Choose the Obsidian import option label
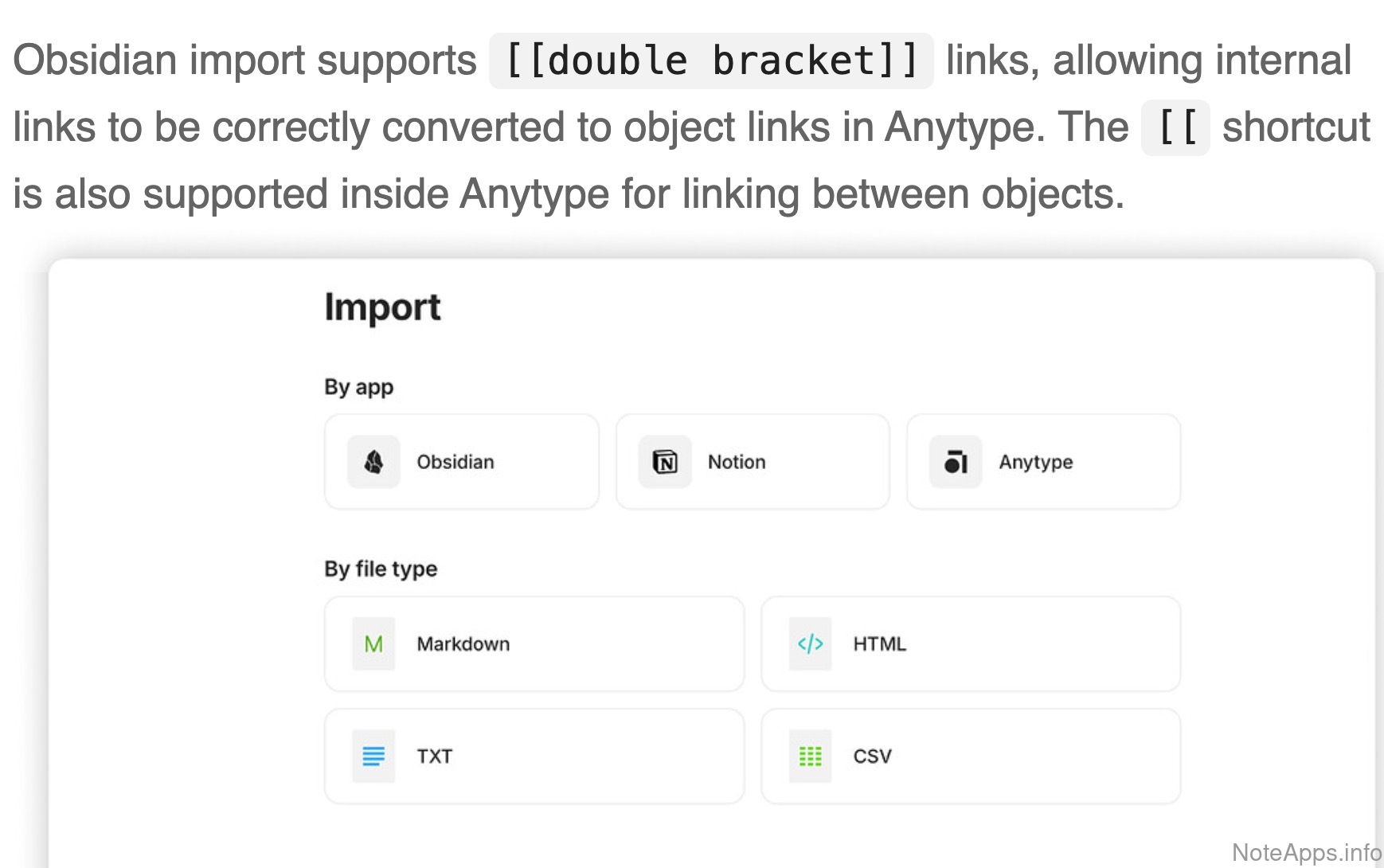Image resolution: width=1384 pixels, height=868 pixels. point(455,462)
